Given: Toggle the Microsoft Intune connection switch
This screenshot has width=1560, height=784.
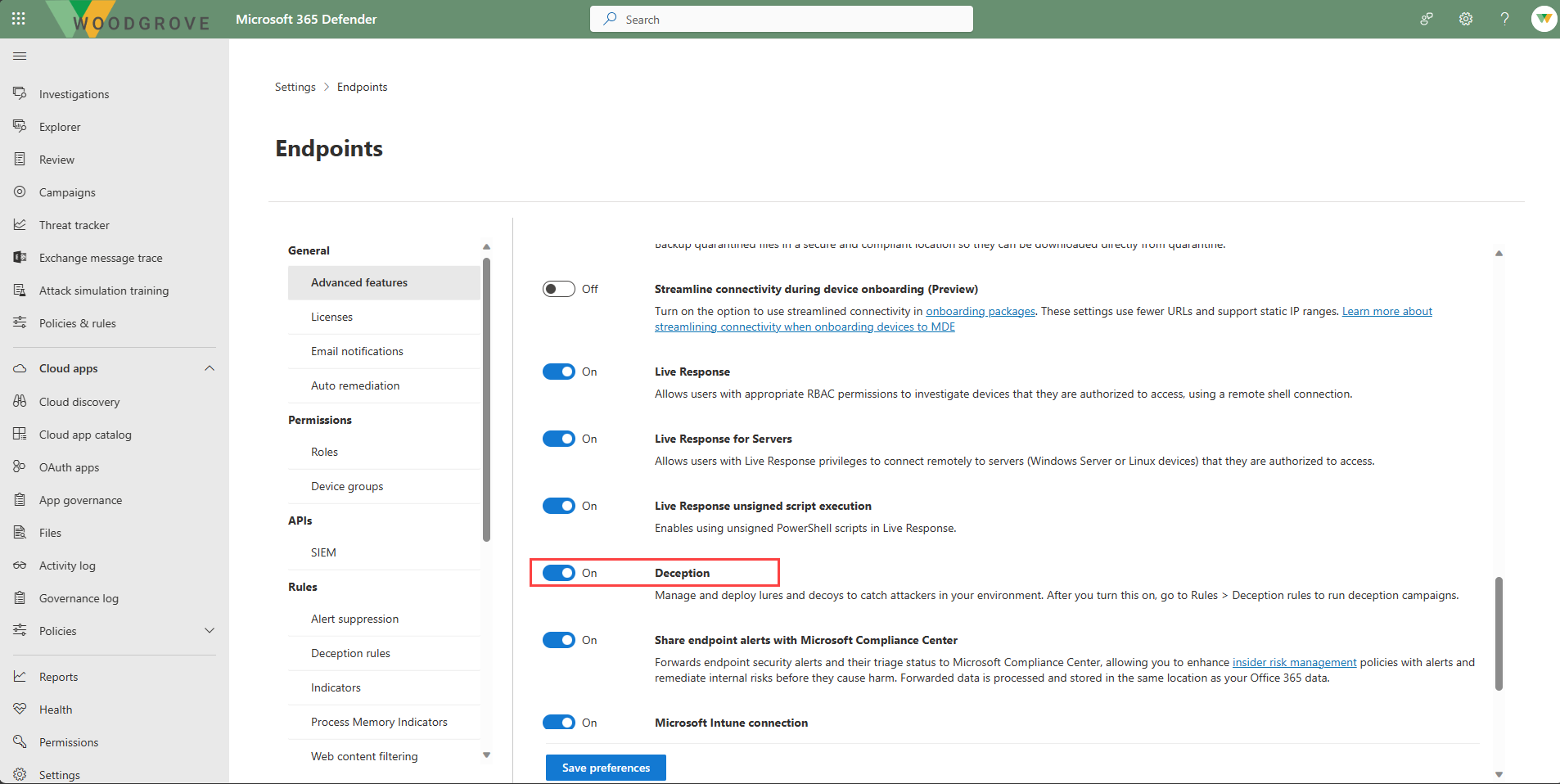Looking at the screenshot, I should click(x=559, y=723).
